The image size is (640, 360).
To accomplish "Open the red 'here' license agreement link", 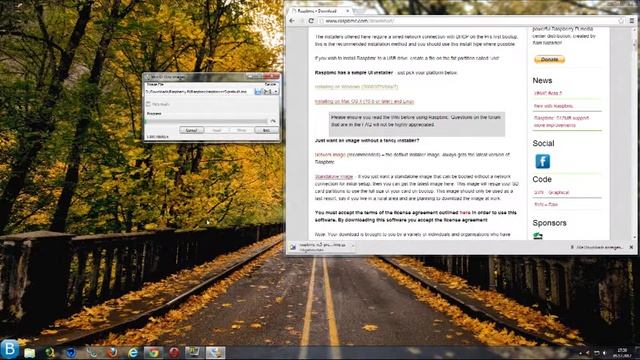I will tap(465, 213).
